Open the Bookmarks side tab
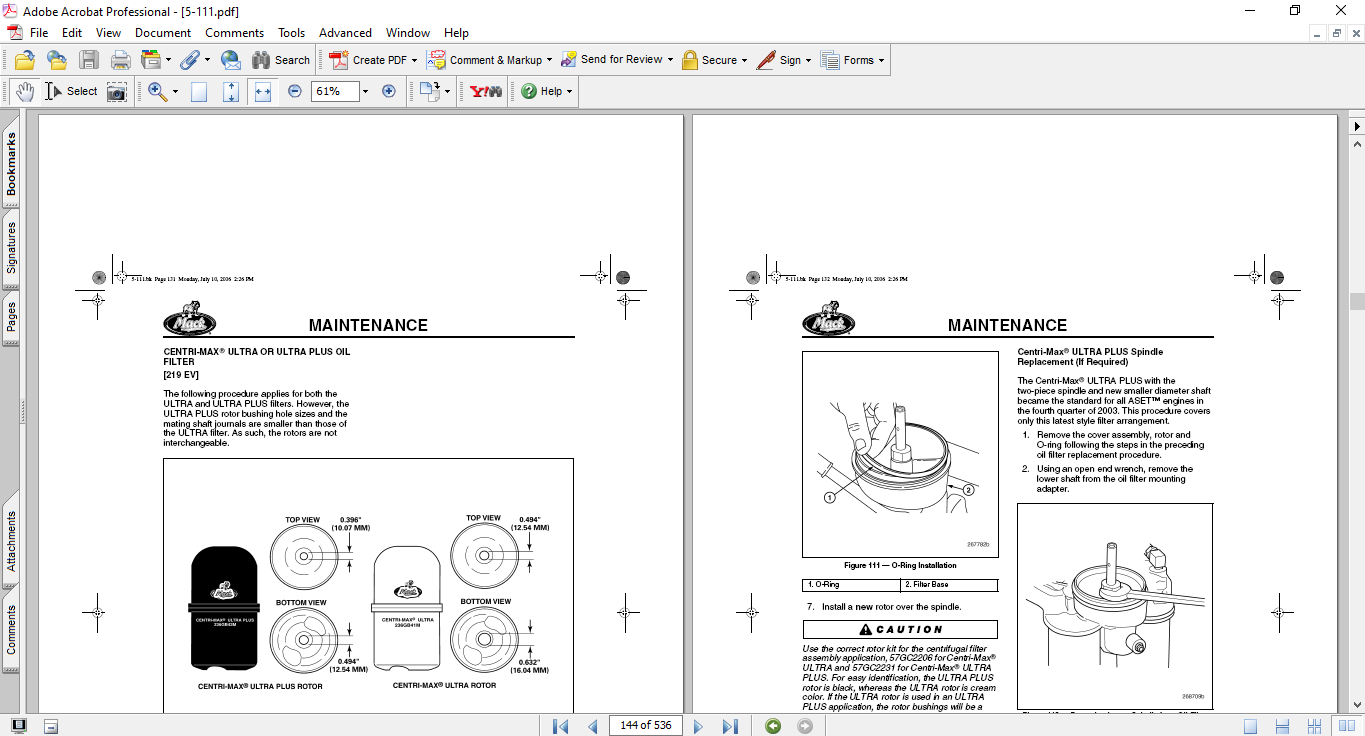The height and width of the screenshot is (736, 1365). (x=11, y=164)
